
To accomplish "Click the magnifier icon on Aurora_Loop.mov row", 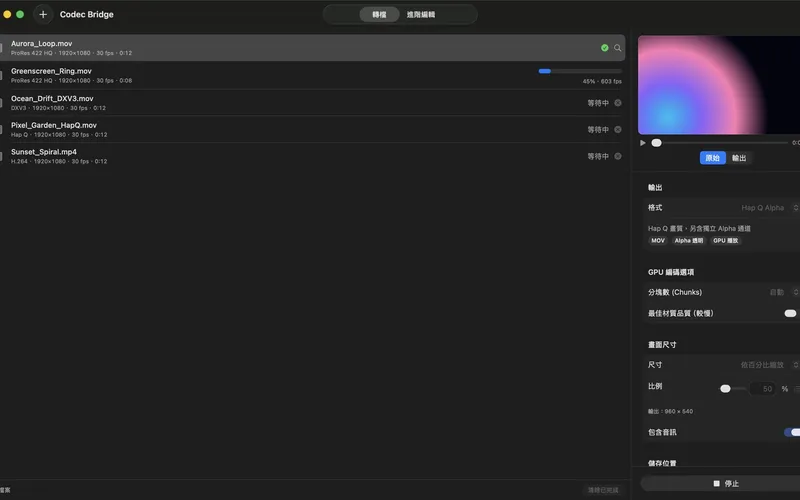I will pos(617,47).
